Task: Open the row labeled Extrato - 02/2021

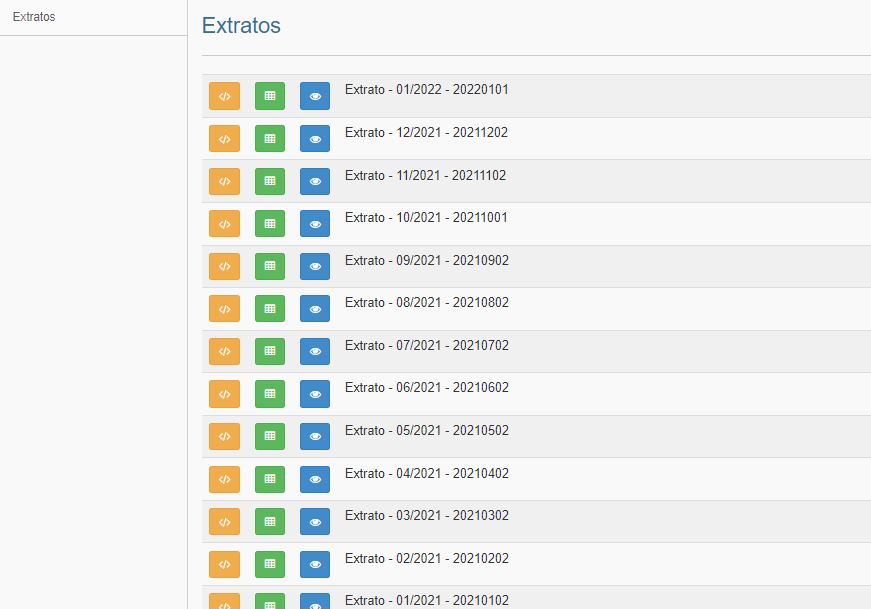Action: tap(427, 559)
